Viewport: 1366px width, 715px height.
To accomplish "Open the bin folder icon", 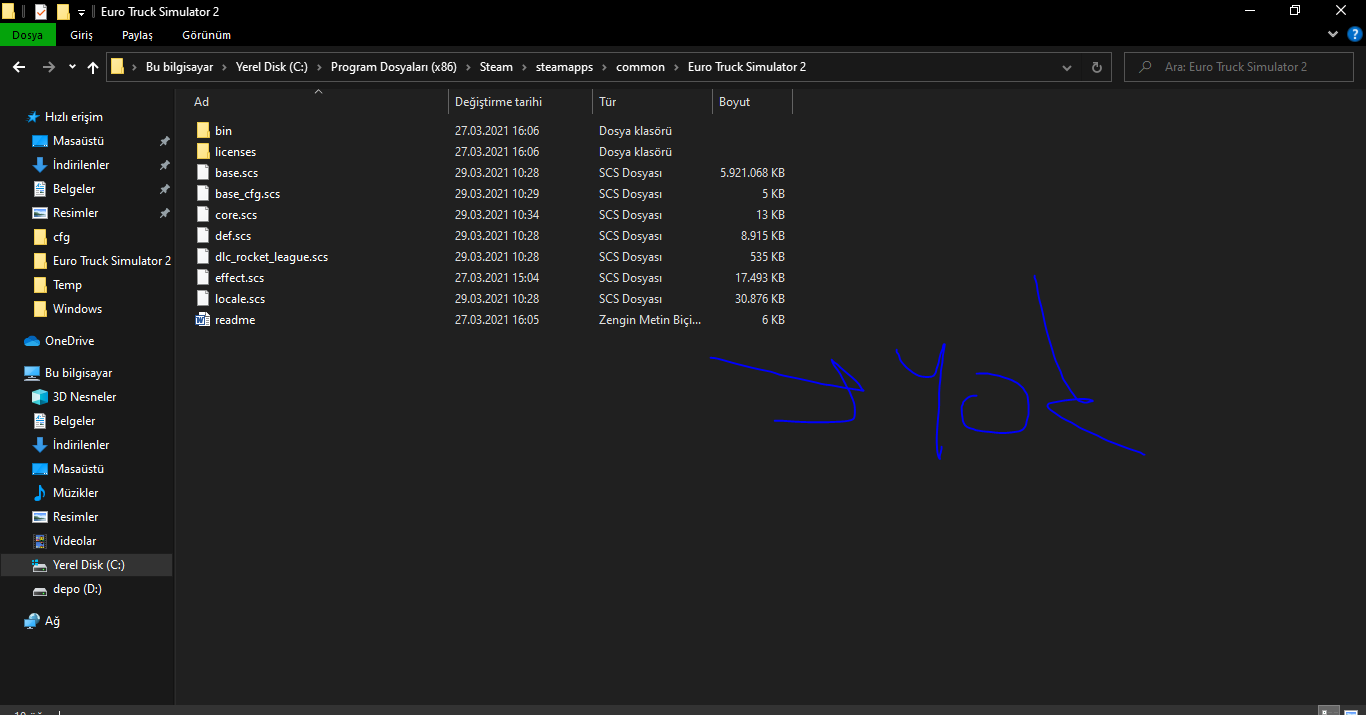I will coord(203,131).
